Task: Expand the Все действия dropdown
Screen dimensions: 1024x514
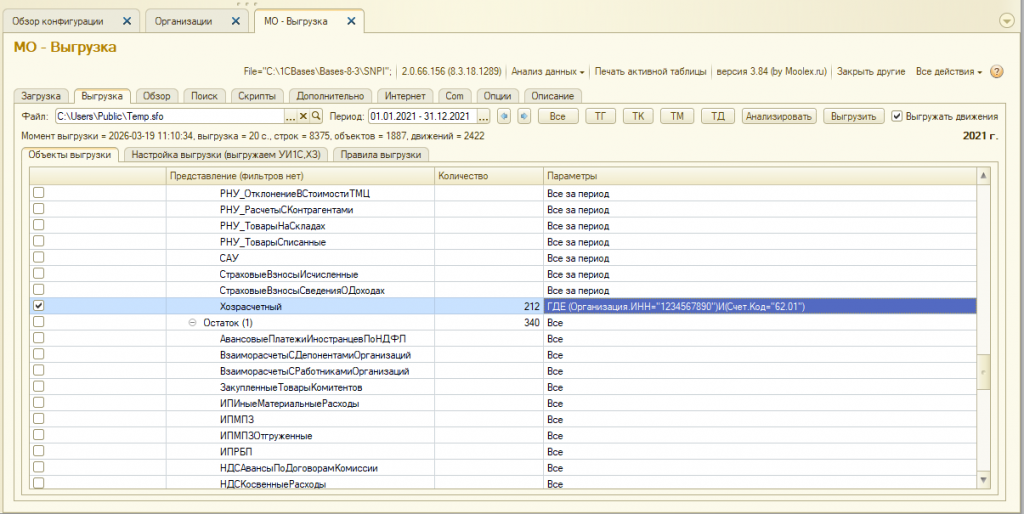Action: [949, 72]
